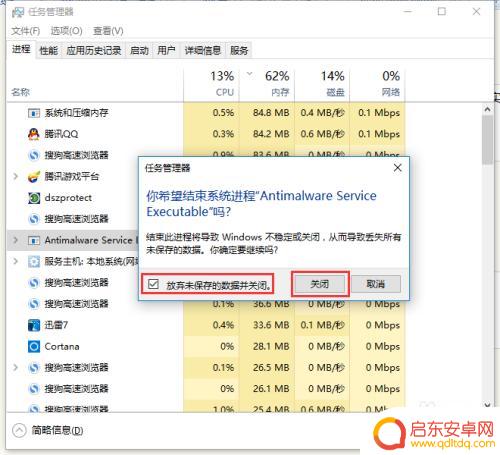Viewport: 500px width, 455px height.
Task: Select the 腾讯QQ process name
Action: pyautogui.click(x=61, y=134)
